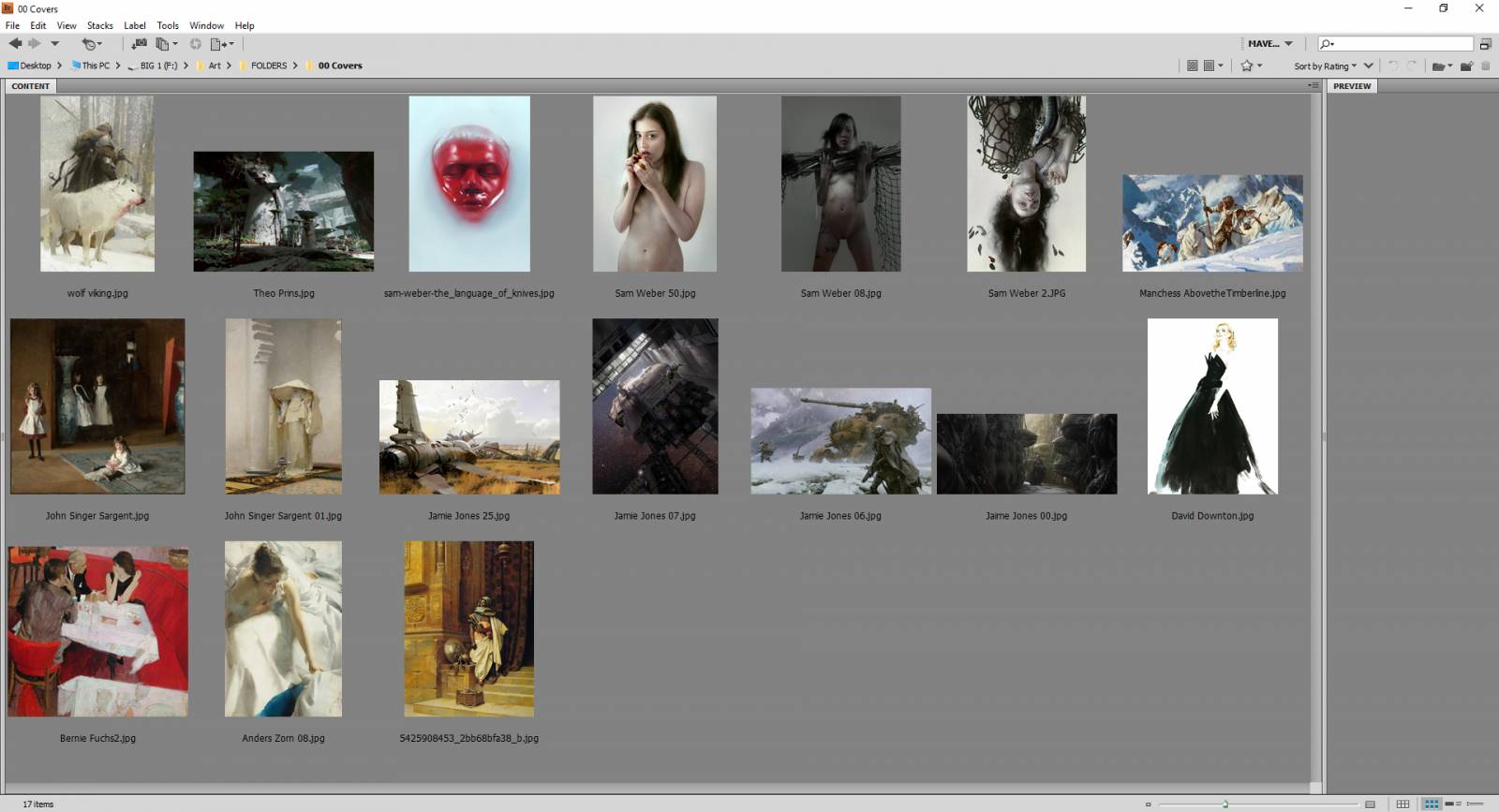The height and width of the screenshot is (812, 1499).
Task: Click the Open in Camera Raw icon
Action: pos(195,44)
